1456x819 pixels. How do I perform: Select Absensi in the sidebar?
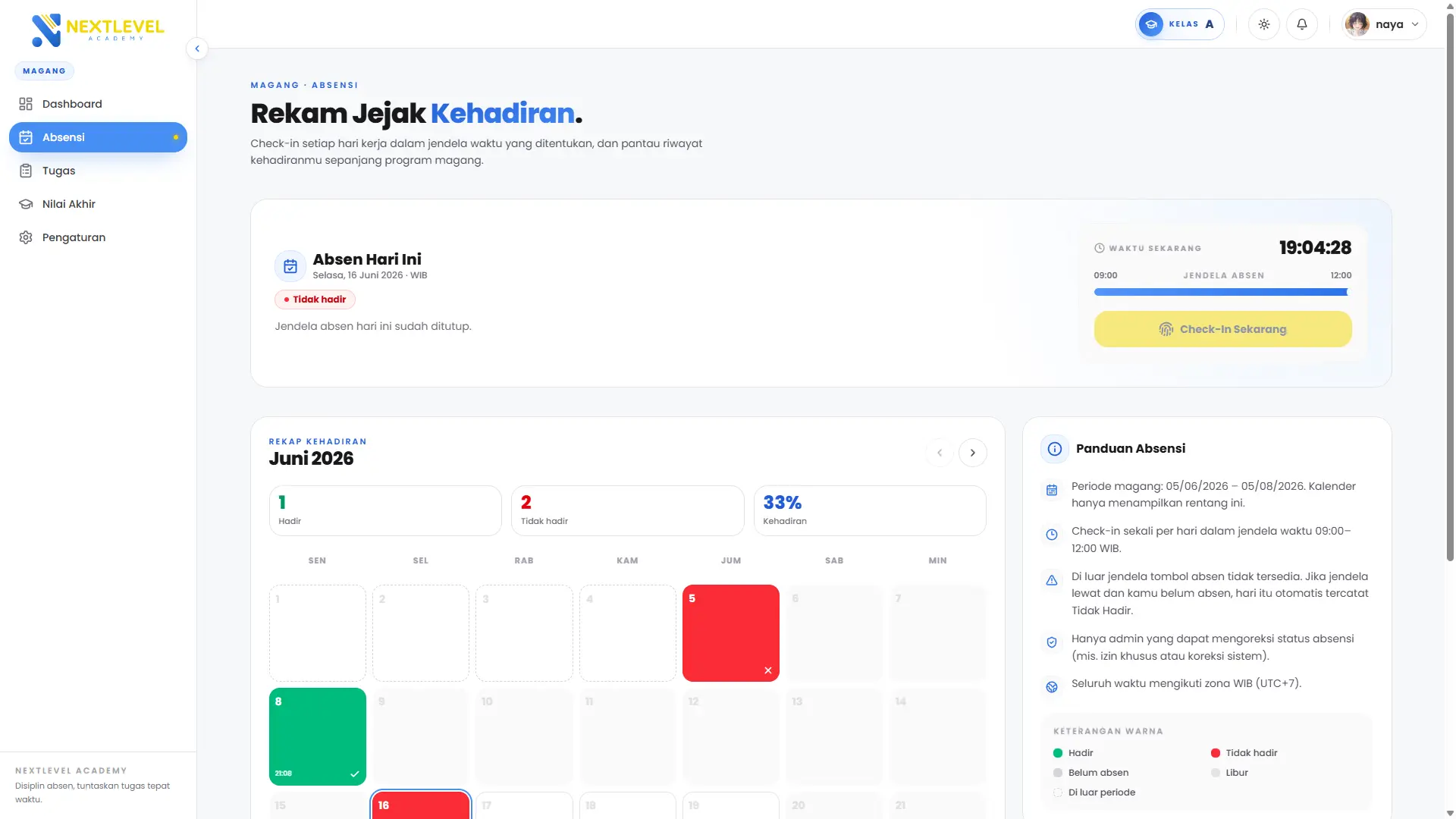pyautogui.click(x=98, y=137)
